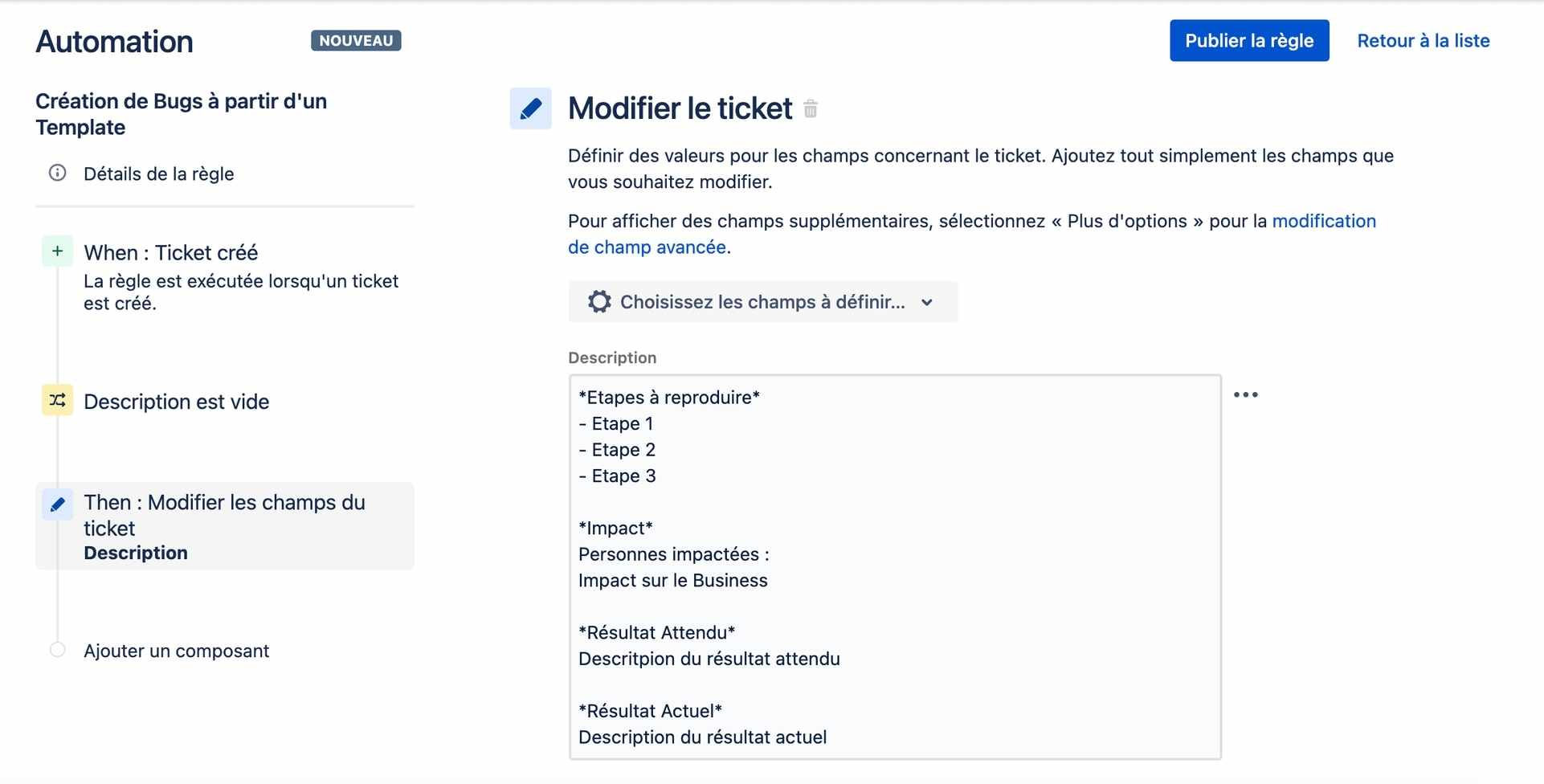Select the Description est vide condition

coord(177,402)
